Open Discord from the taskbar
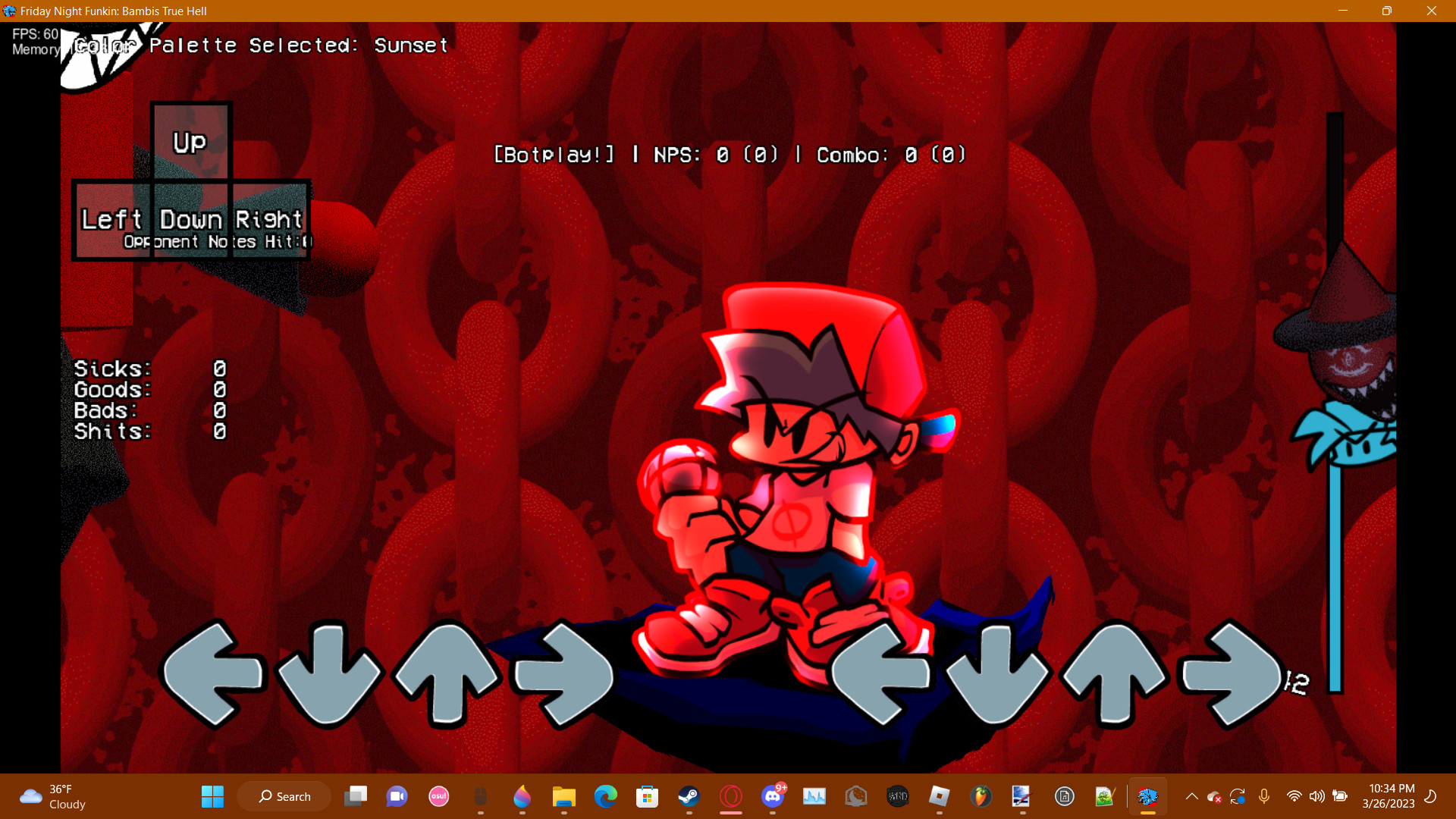Screen dimensions: 1456x819 tap(773, 796)
